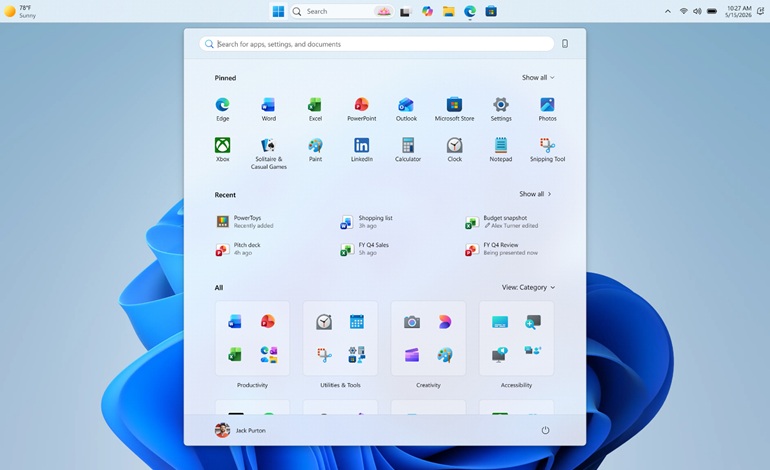This screenshot has width=770, height=470.
Task: Launch PowerPoint from Pinned apps
Action: [x=361, y=109]
